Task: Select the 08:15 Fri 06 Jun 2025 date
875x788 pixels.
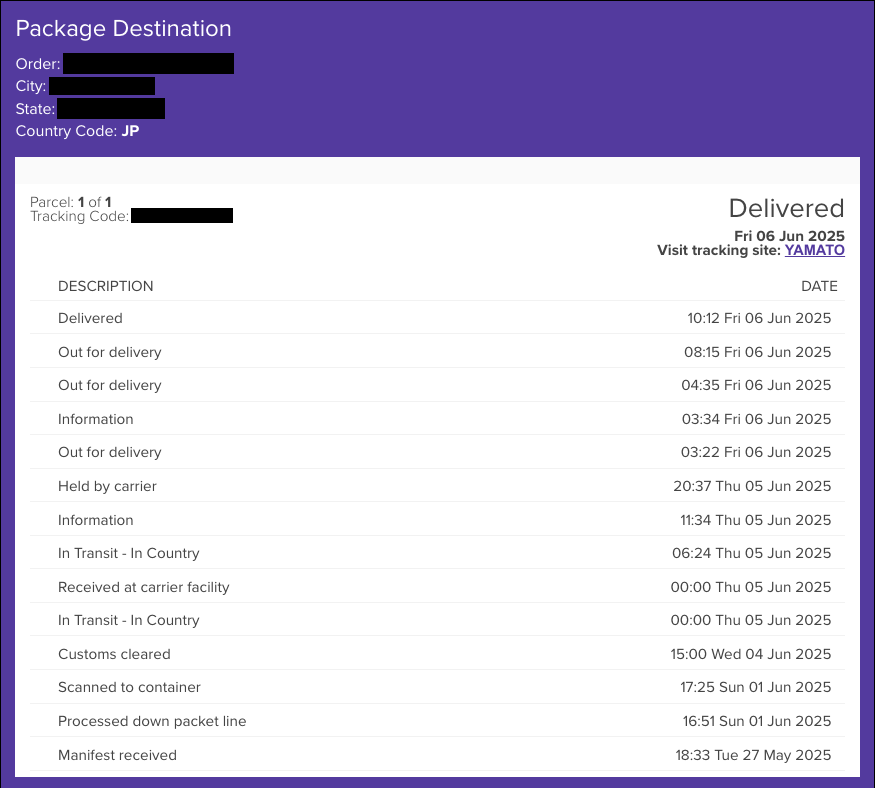Action: point(758,352)
